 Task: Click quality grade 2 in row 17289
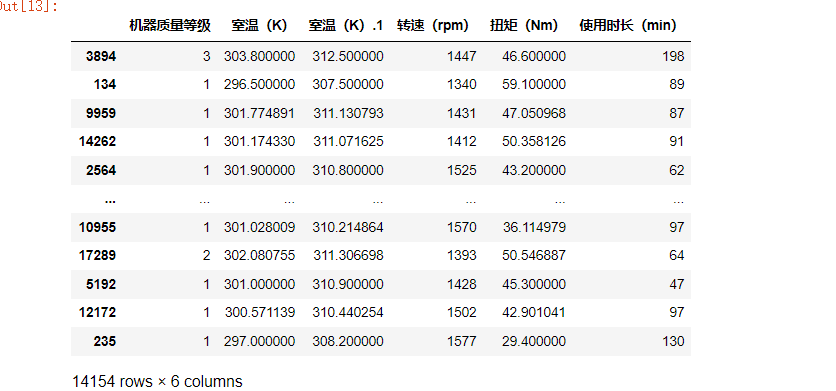pos(206,256)
